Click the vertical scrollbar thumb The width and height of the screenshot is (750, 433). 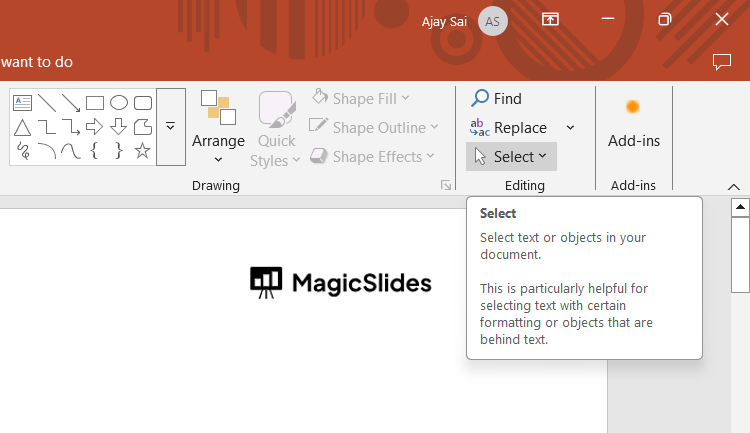point(740,255)
